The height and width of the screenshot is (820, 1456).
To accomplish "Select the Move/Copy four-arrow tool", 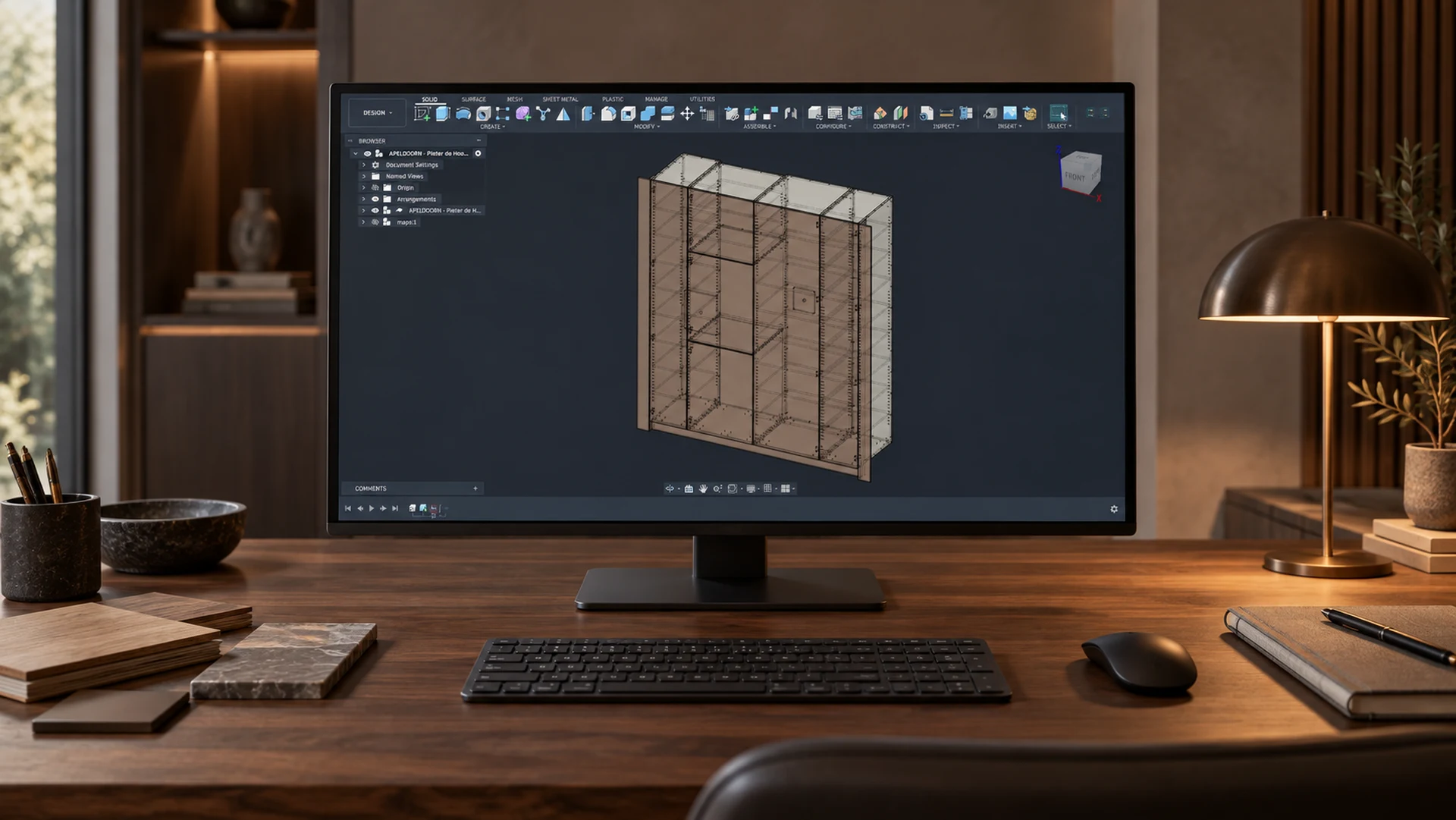I will point(687,114).
